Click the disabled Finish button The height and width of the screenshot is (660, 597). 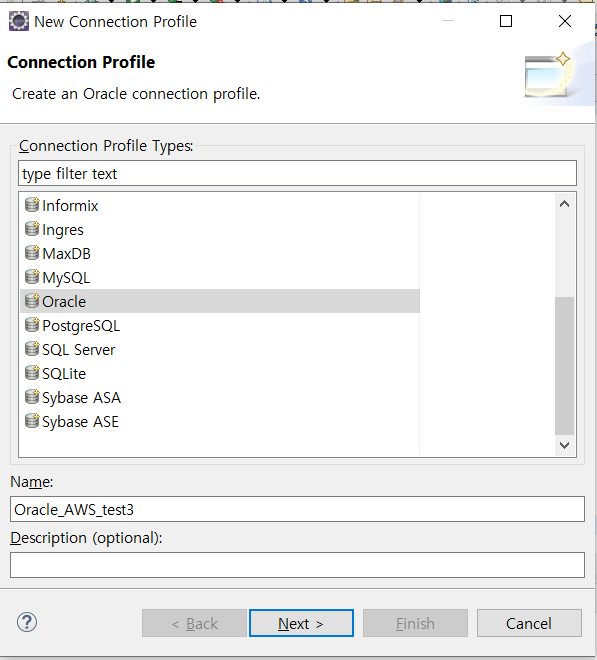tap(415, 623)
